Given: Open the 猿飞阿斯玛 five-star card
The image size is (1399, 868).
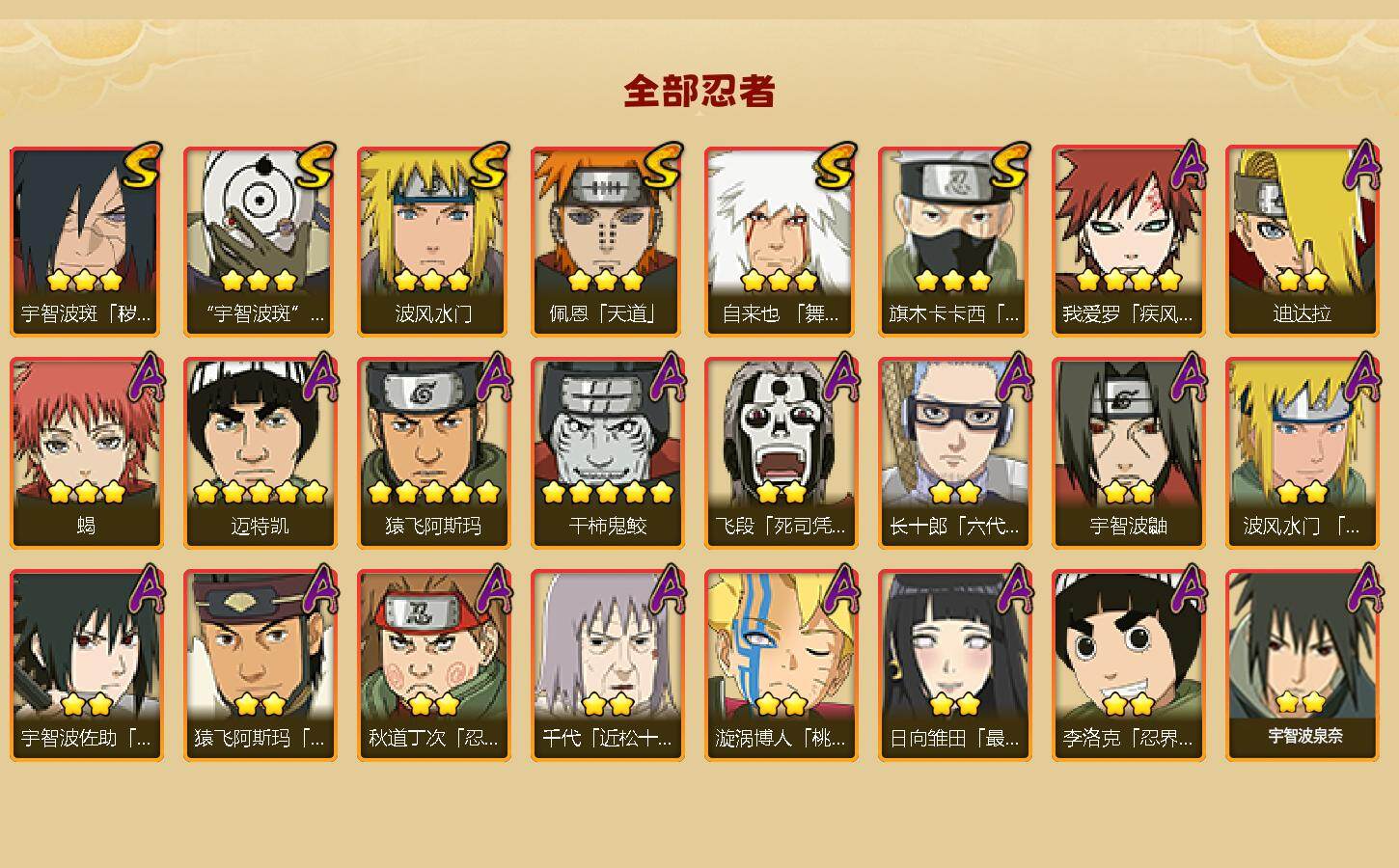Looking at the screenshot, I should (433, 453).
